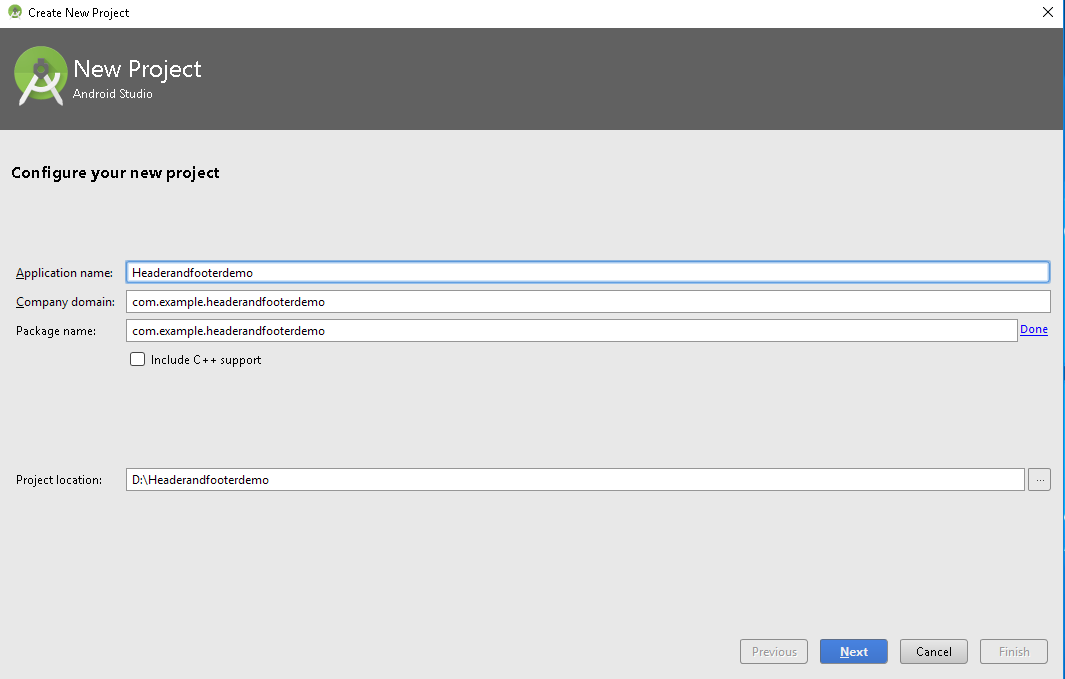
Task: Click the Project location label
Action: pyautogui.click(x=59, y=480)
